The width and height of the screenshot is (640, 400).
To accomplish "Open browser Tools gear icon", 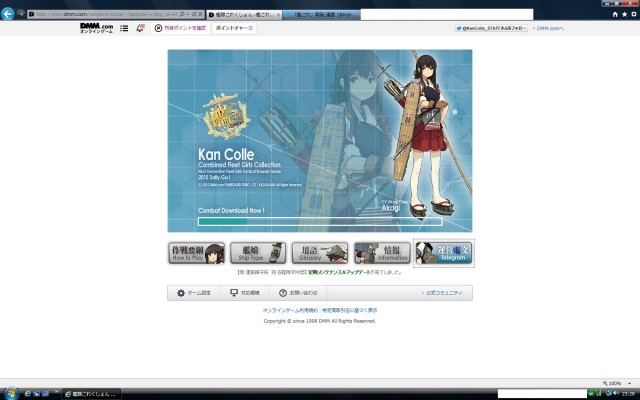I will [634, 14].
